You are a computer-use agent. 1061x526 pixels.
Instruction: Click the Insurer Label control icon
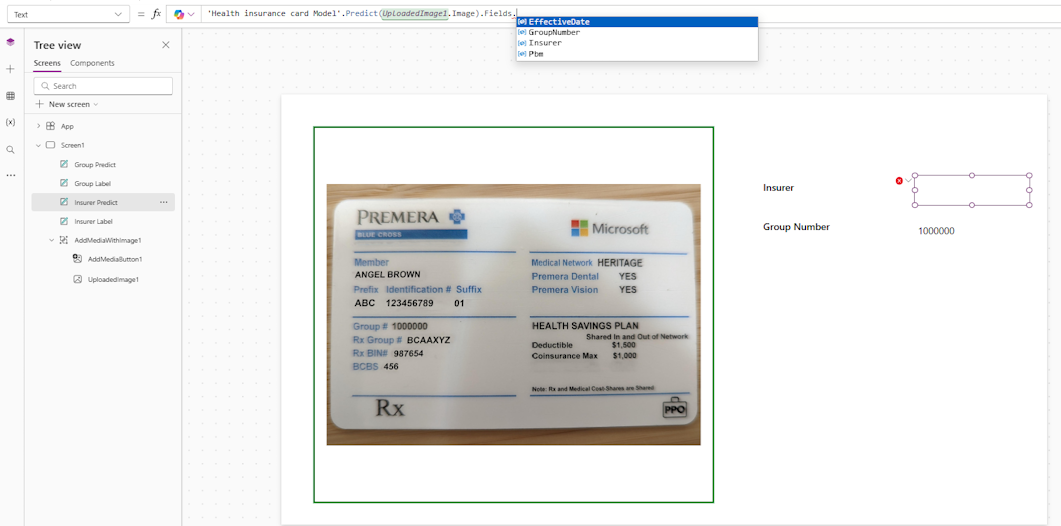(x=64, y=221)
